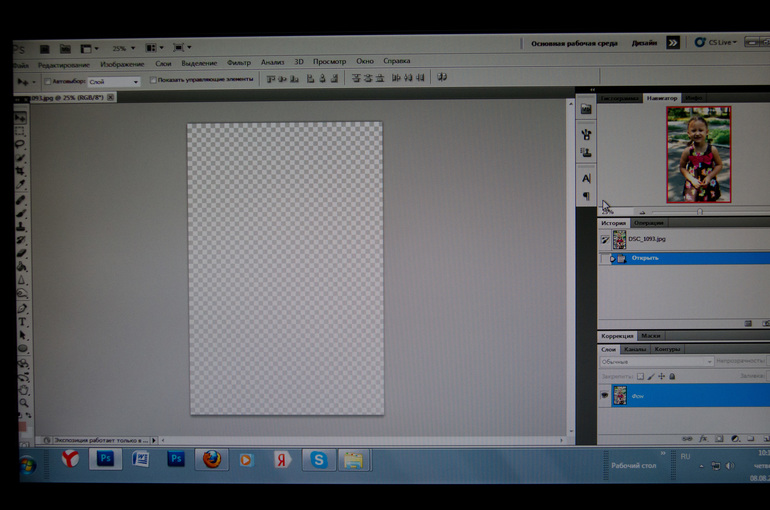Select the Move tool in the toolbox
Screen dimensions: 770x510
point(21,118)
